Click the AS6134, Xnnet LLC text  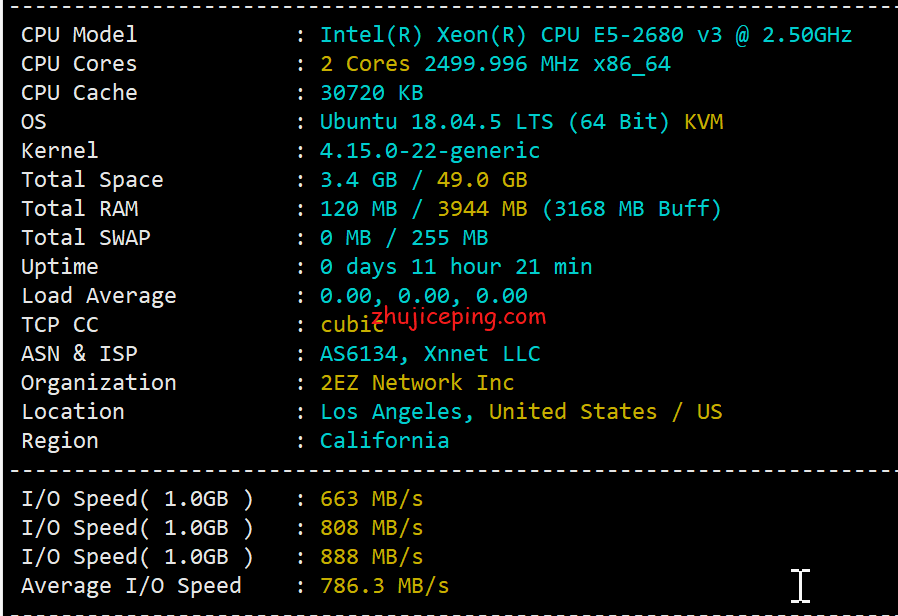430,354
